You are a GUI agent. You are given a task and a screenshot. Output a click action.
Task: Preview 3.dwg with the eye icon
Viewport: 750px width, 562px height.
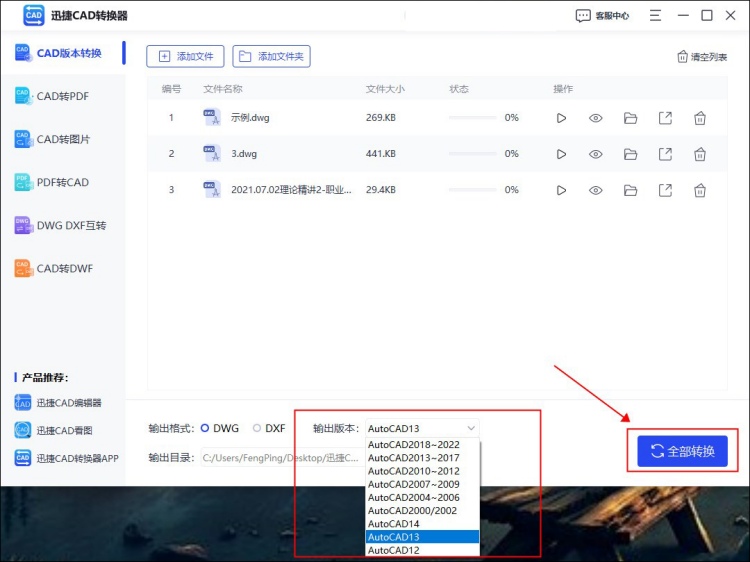pyautogui.click(x=596, y=154)
